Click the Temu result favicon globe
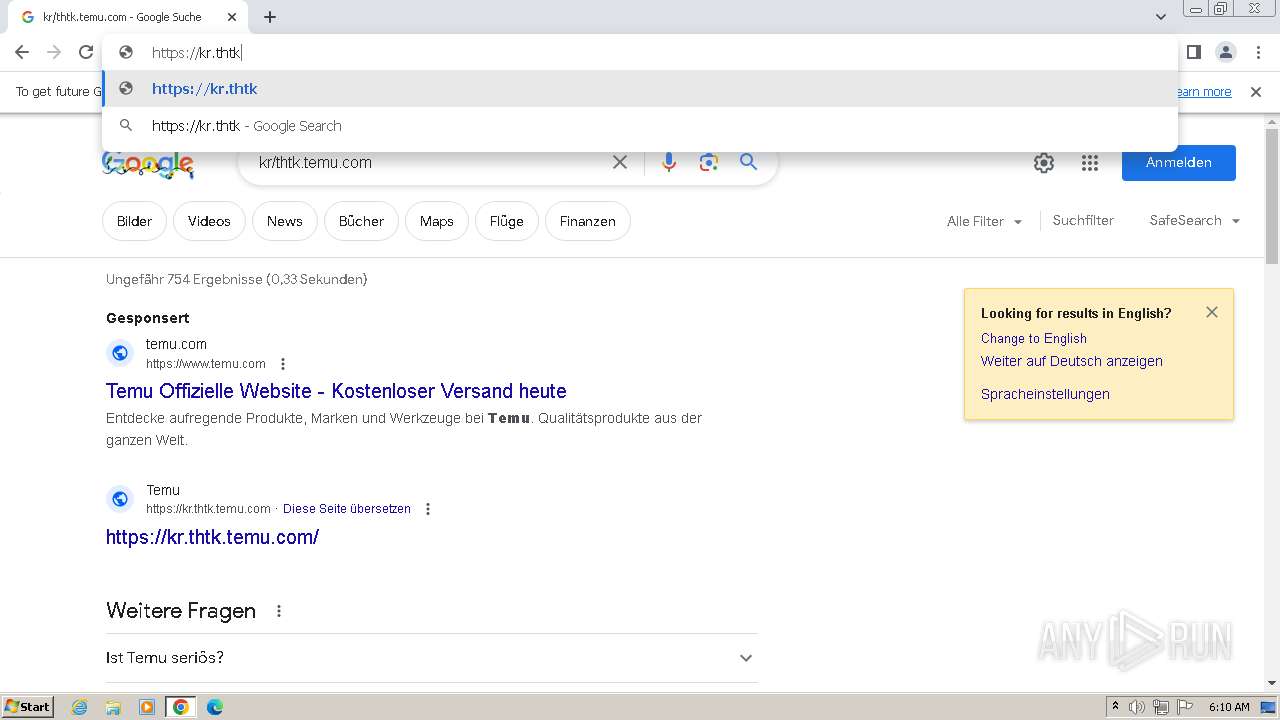 click(120, 498)
